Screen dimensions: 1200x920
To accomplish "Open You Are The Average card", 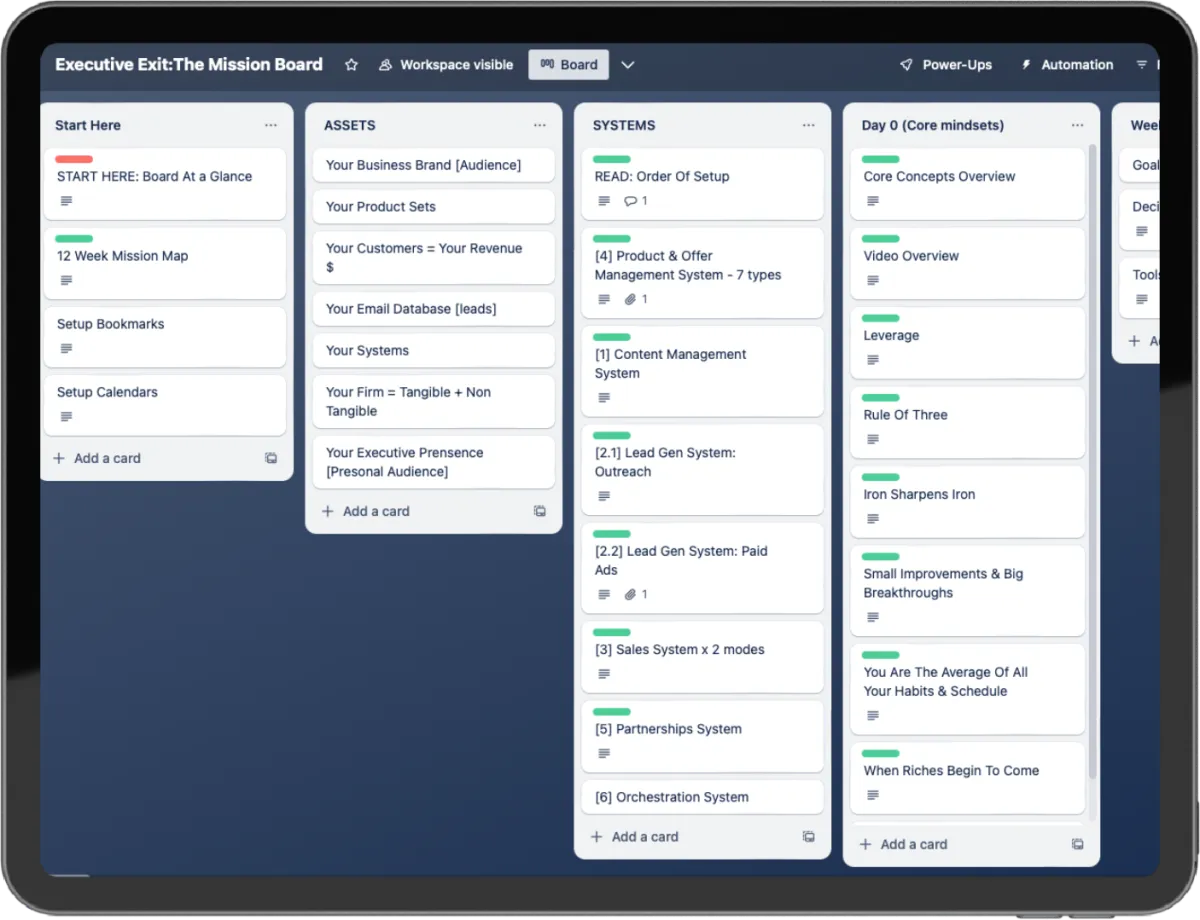I will (967, 689).
